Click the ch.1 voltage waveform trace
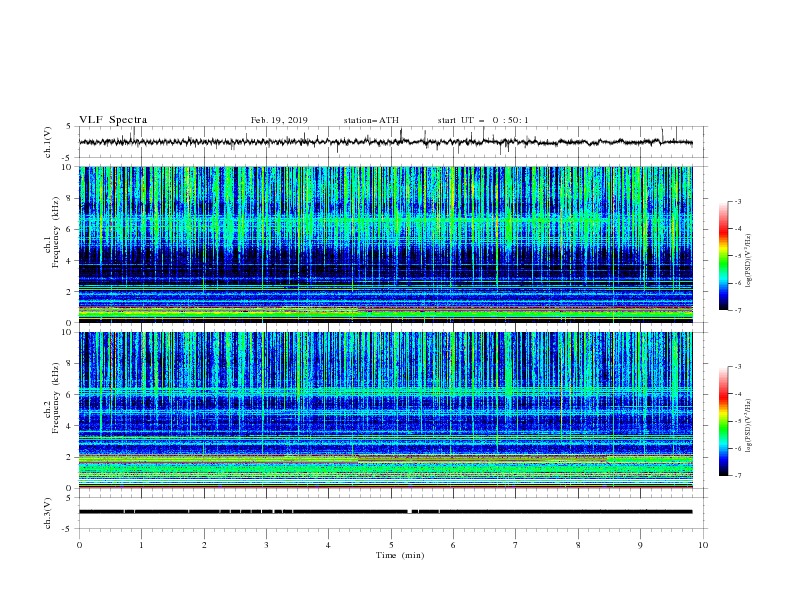Image resolution: width=792 pixels, height=612 pixels. 385,142
